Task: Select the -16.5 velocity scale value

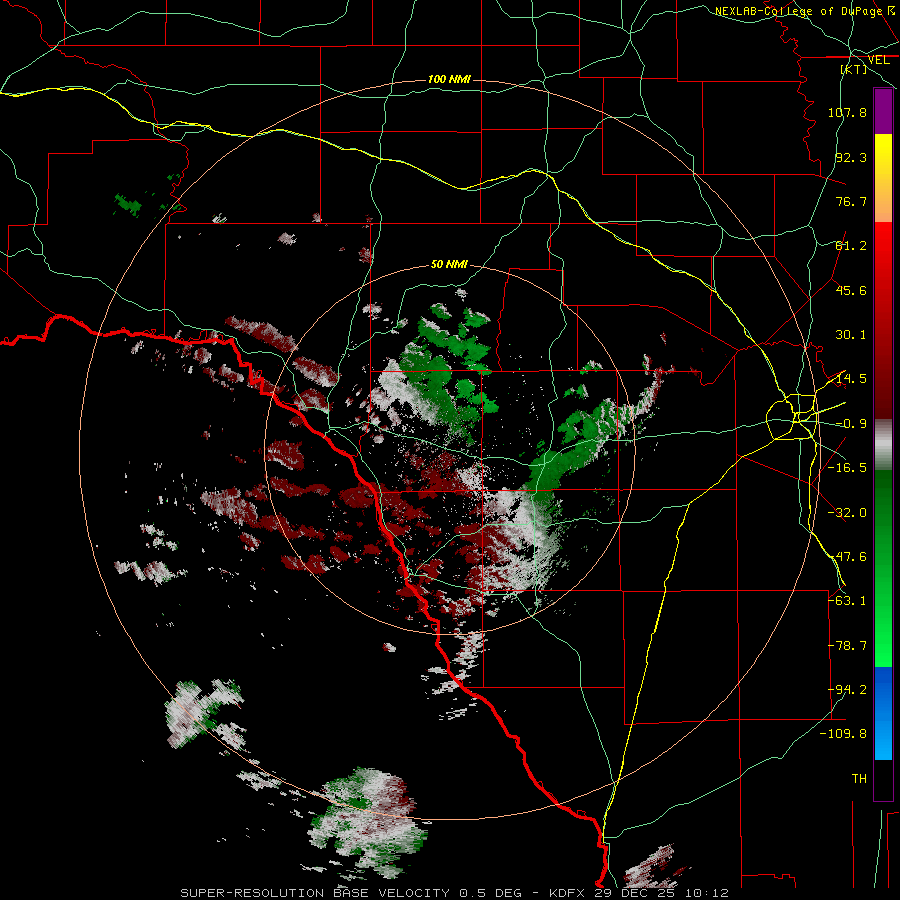Action: (847, 468)
